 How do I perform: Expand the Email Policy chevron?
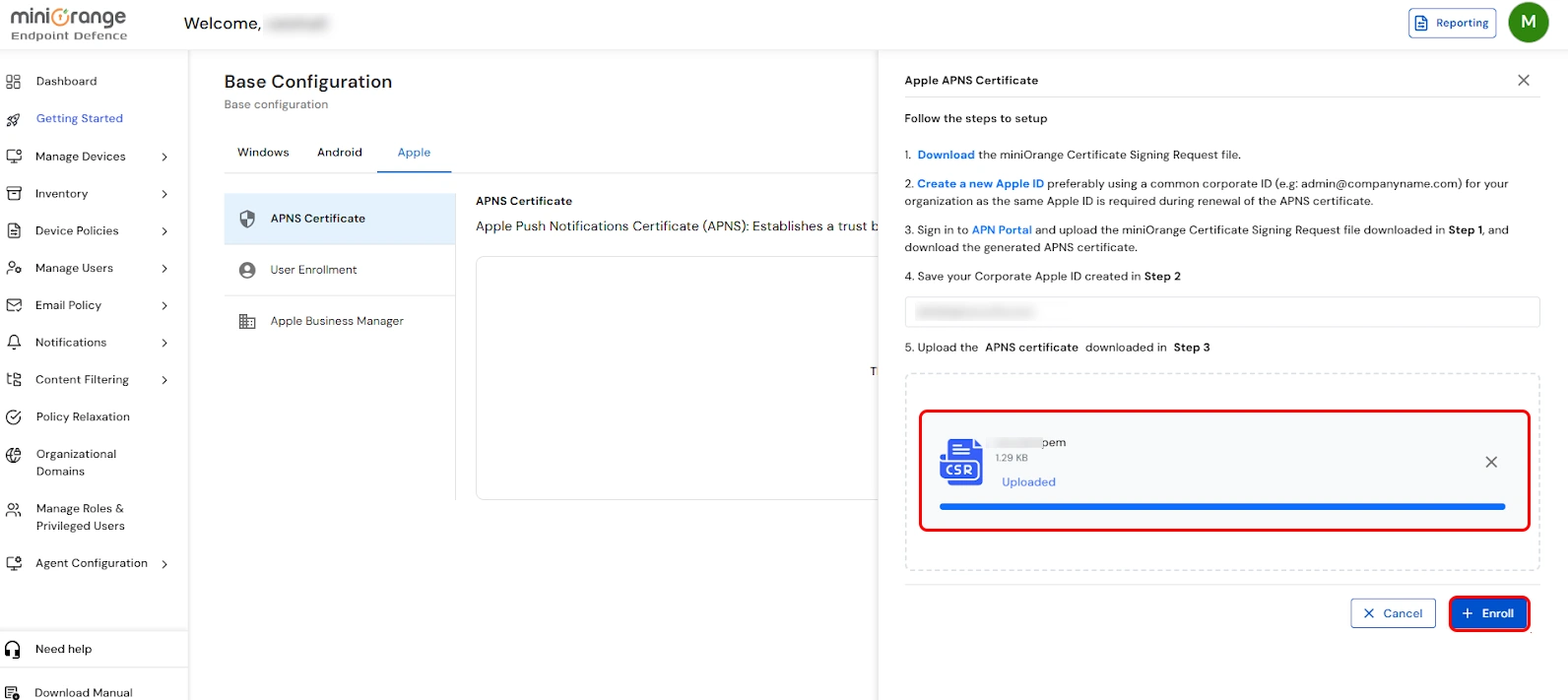(x=164, y=305)
